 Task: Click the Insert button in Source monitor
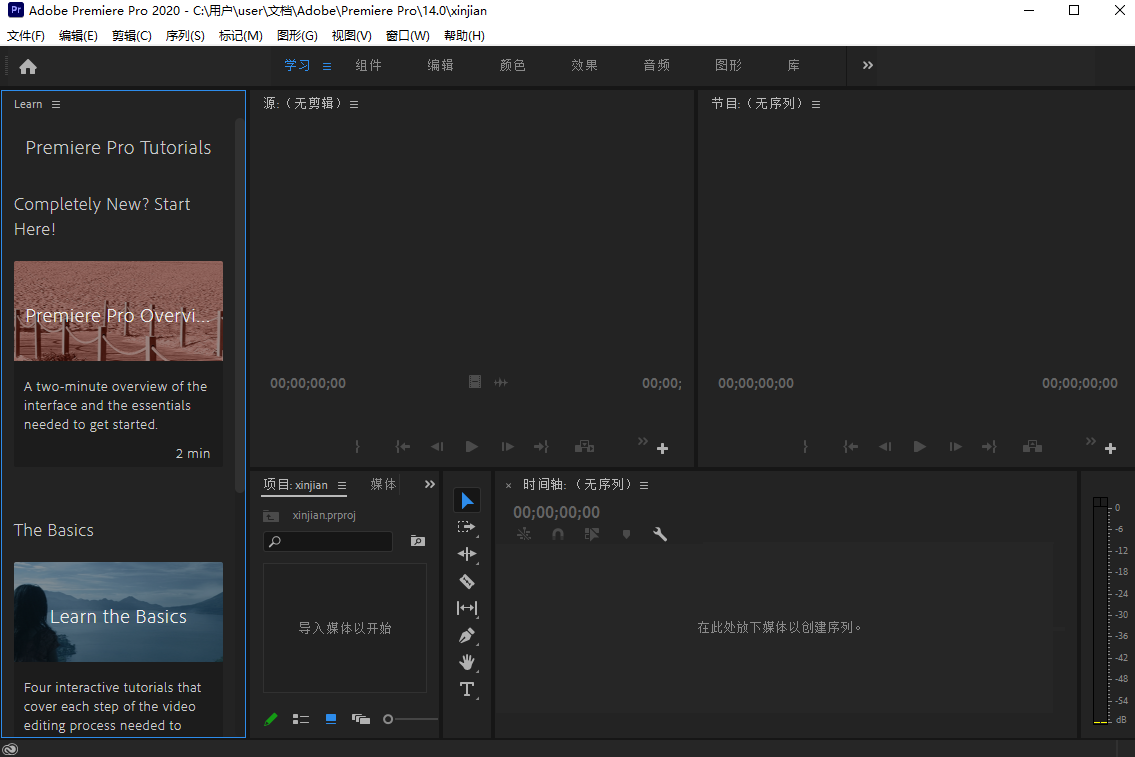[584, 447]
